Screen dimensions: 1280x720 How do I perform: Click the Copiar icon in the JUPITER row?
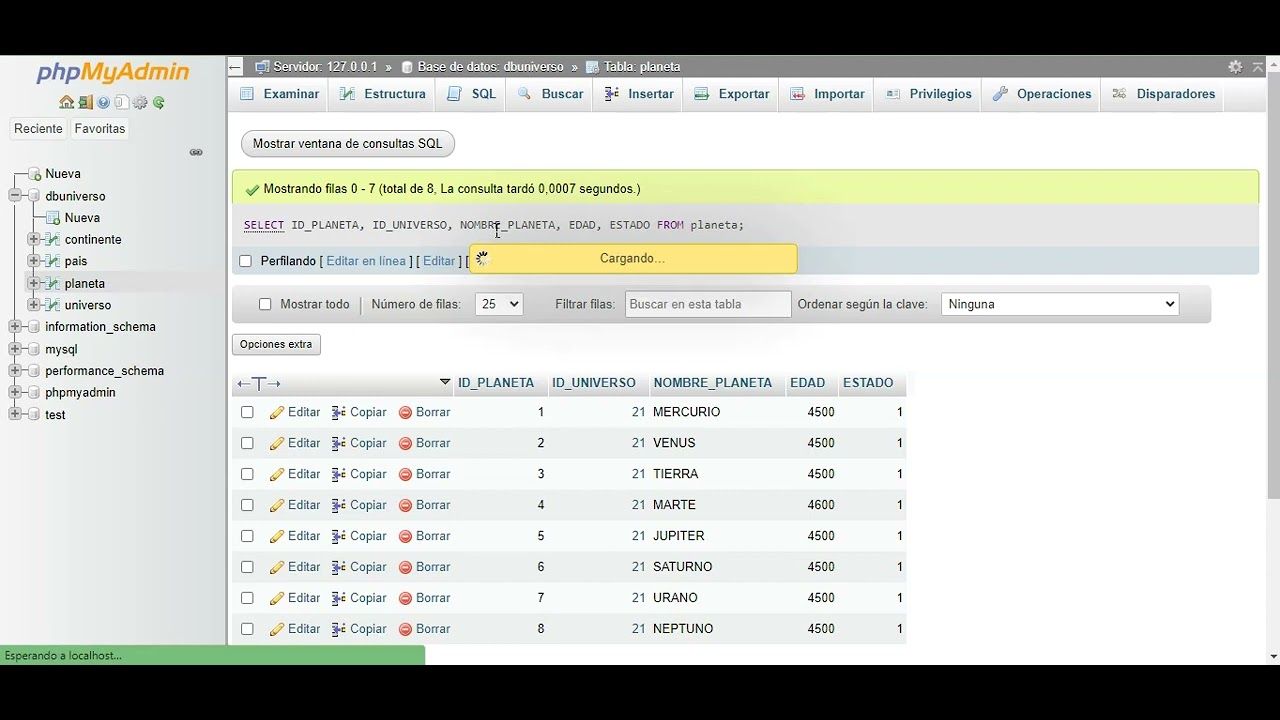(x=339, y=536)
